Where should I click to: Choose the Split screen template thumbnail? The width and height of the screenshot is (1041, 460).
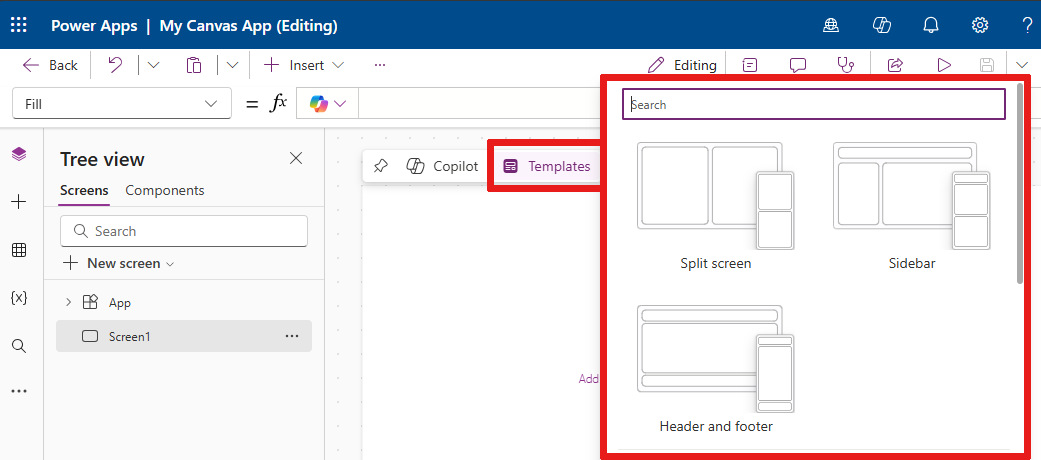tap(715, 197)
